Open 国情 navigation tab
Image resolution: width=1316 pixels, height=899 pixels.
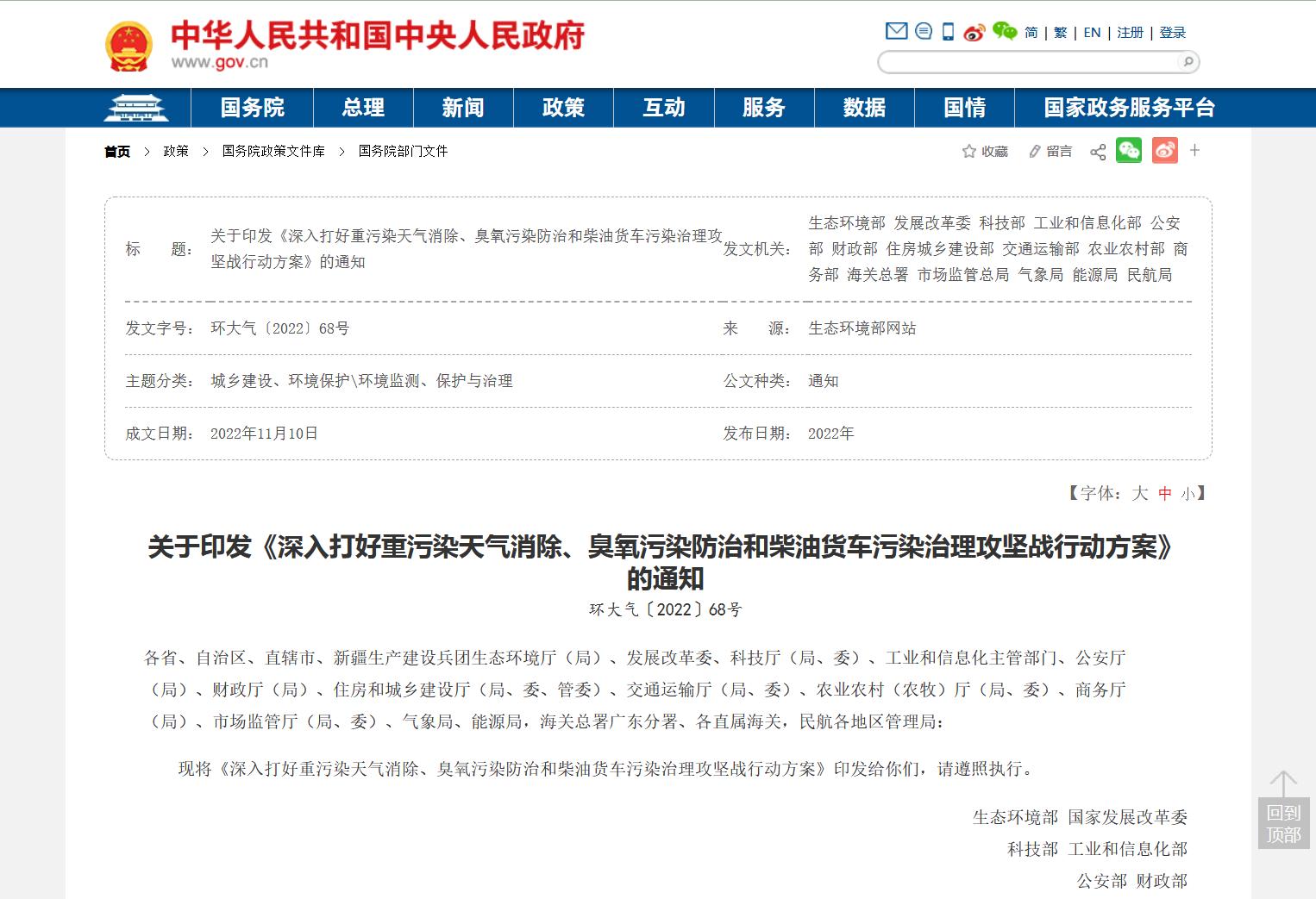964,108
